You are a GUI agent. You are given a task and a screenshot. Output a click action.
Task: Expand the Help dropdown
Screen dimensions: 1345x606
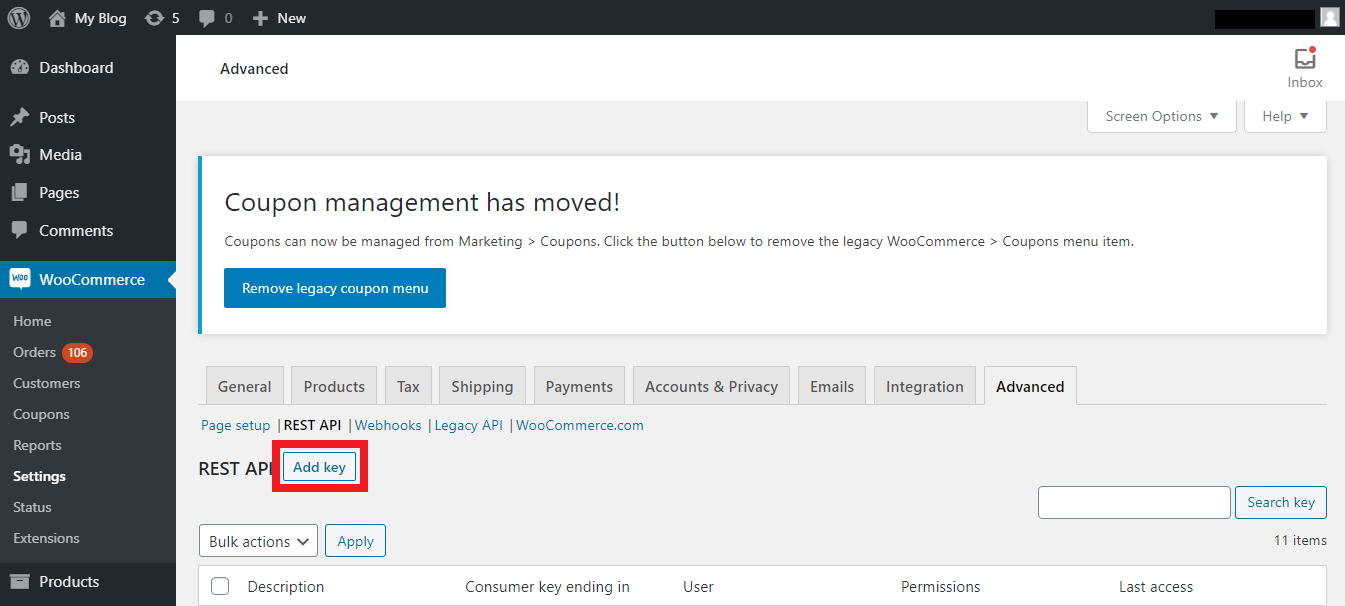[x=1285, y=116]
